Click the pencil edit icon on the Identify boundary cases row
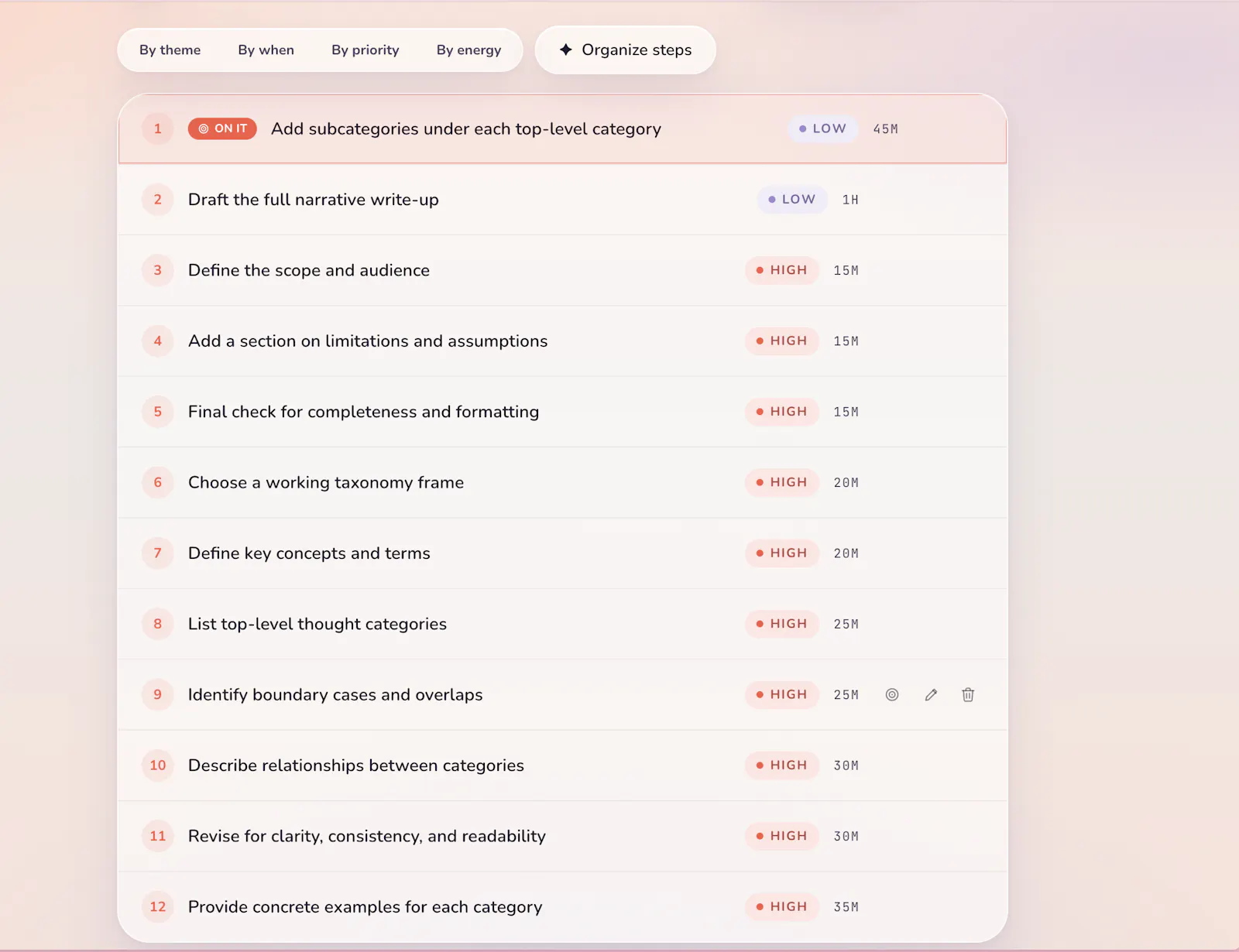Viewport: 1239px width, 952px height. [x=931, y=695]
